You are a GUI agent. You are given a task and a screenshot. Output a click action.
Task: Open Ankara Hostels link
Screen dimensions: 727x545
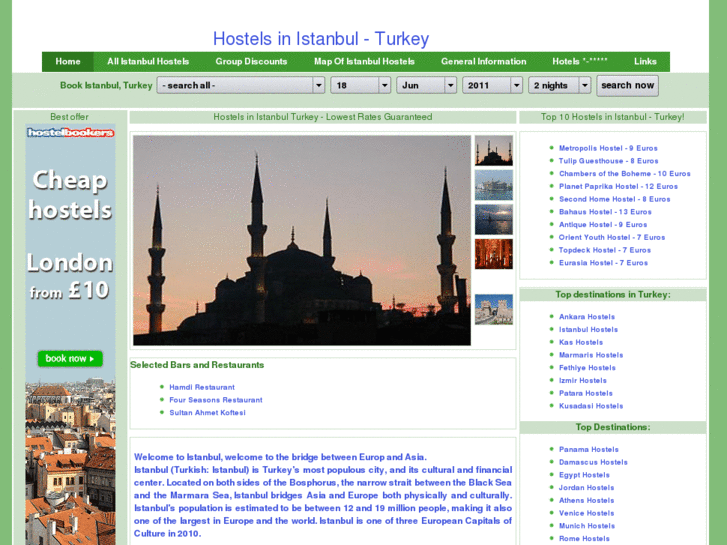click(x=587, y=317)
